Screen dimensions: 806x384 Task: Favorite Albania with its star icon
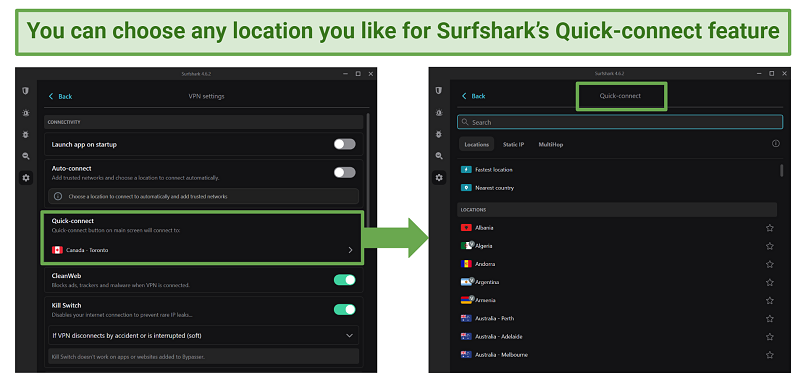coord(770,228)
